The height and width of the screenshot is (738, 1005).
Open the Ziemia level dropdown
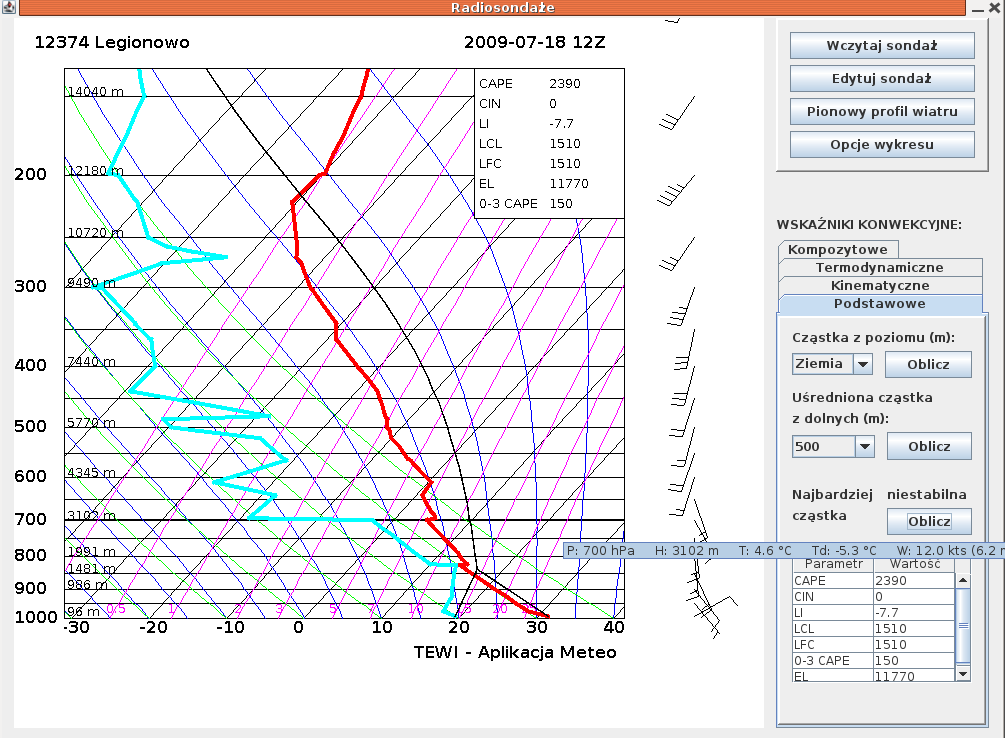pyautogui.click(x=863, y=364)
